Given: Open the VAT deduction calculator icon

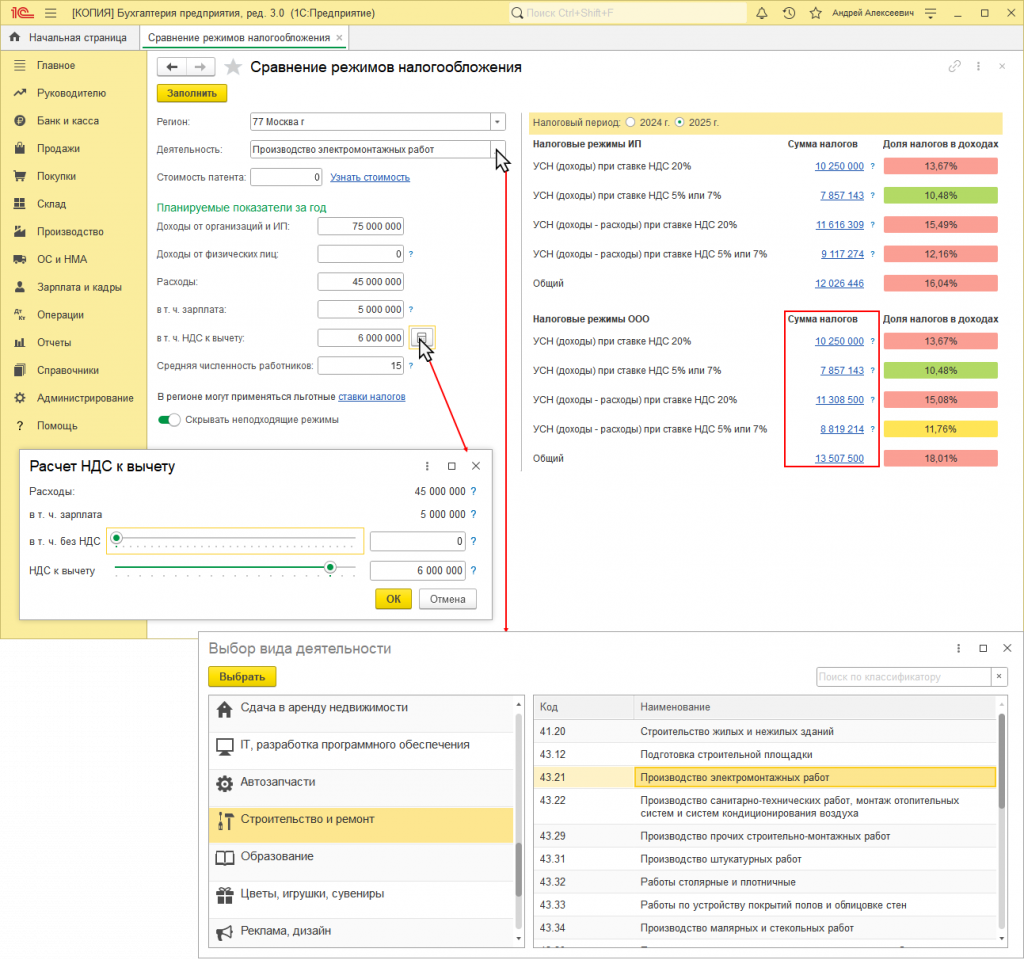Looking at the screenshot, I should coord(421,338).
